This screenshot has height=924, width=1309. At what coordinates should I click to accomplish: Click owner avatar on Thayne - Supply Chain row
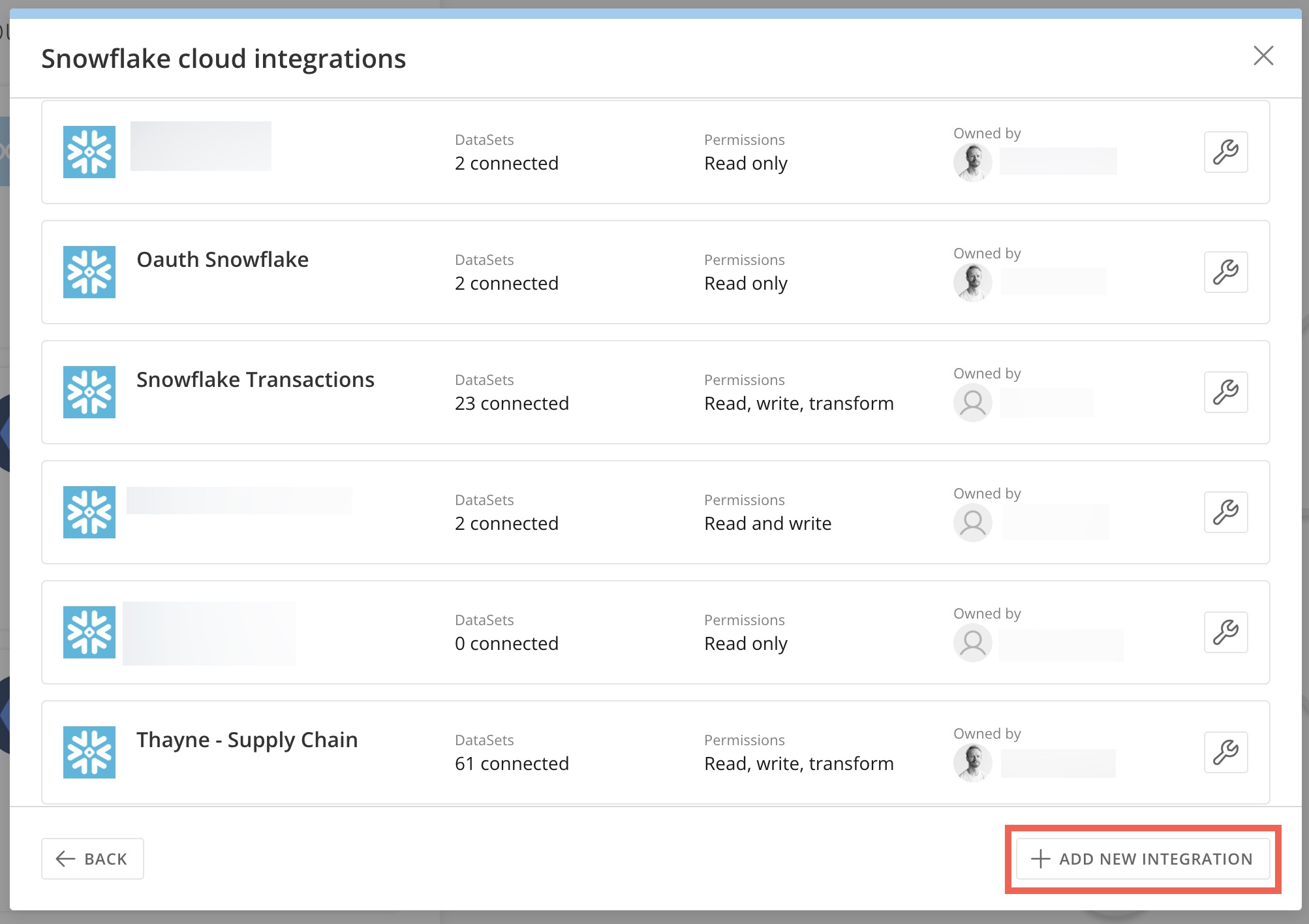click(x=972, y=763)
